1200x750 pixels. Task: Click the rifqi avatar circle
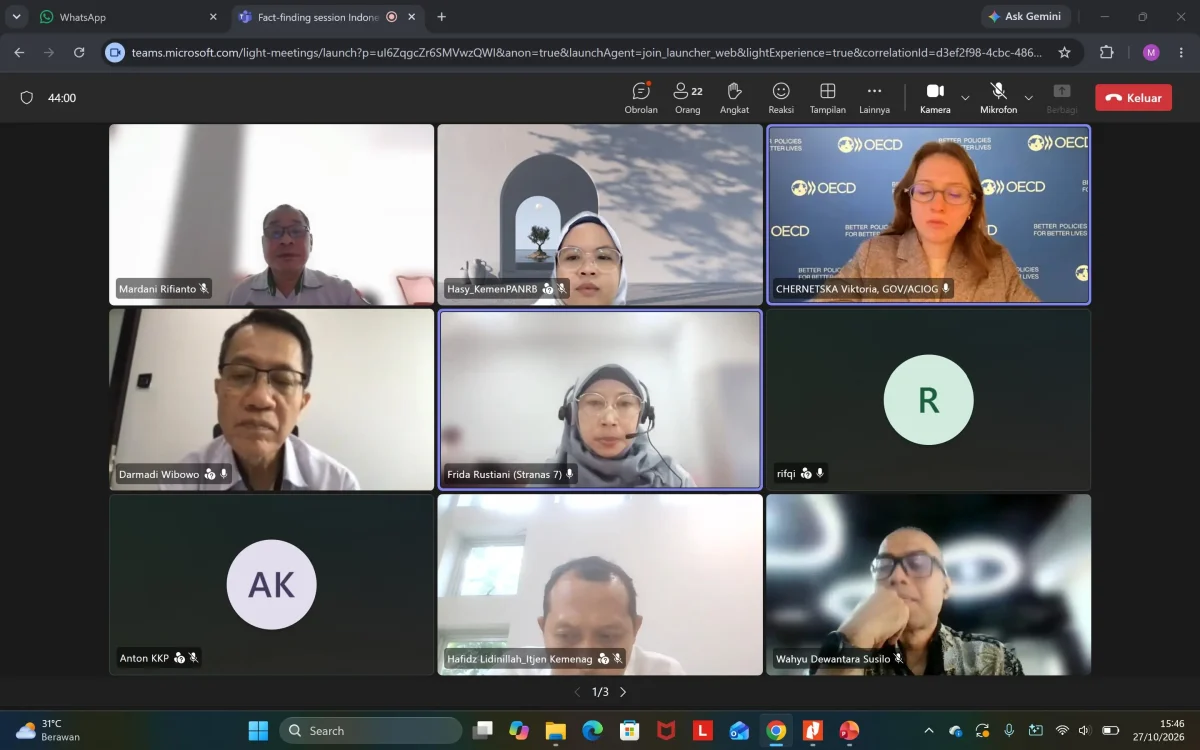click(928, 400)
